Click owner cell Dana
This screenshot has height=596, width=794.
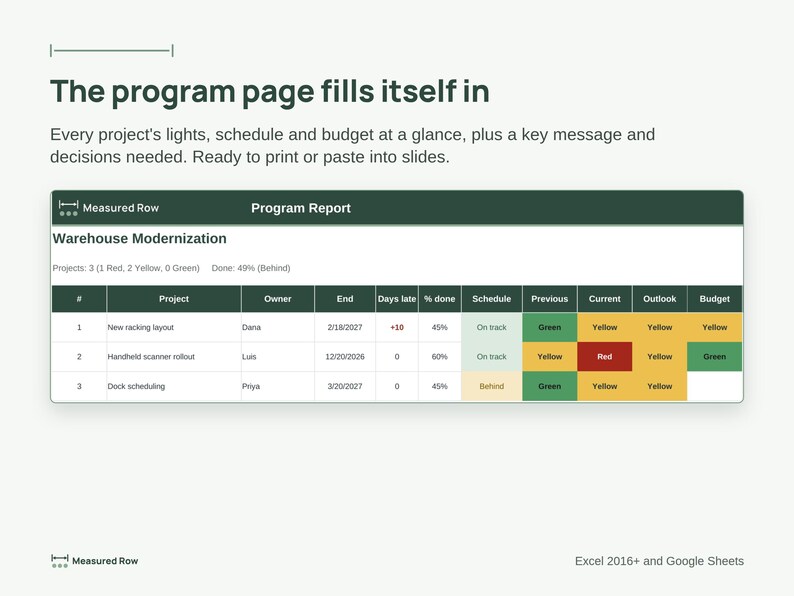[x=277, y=327]
